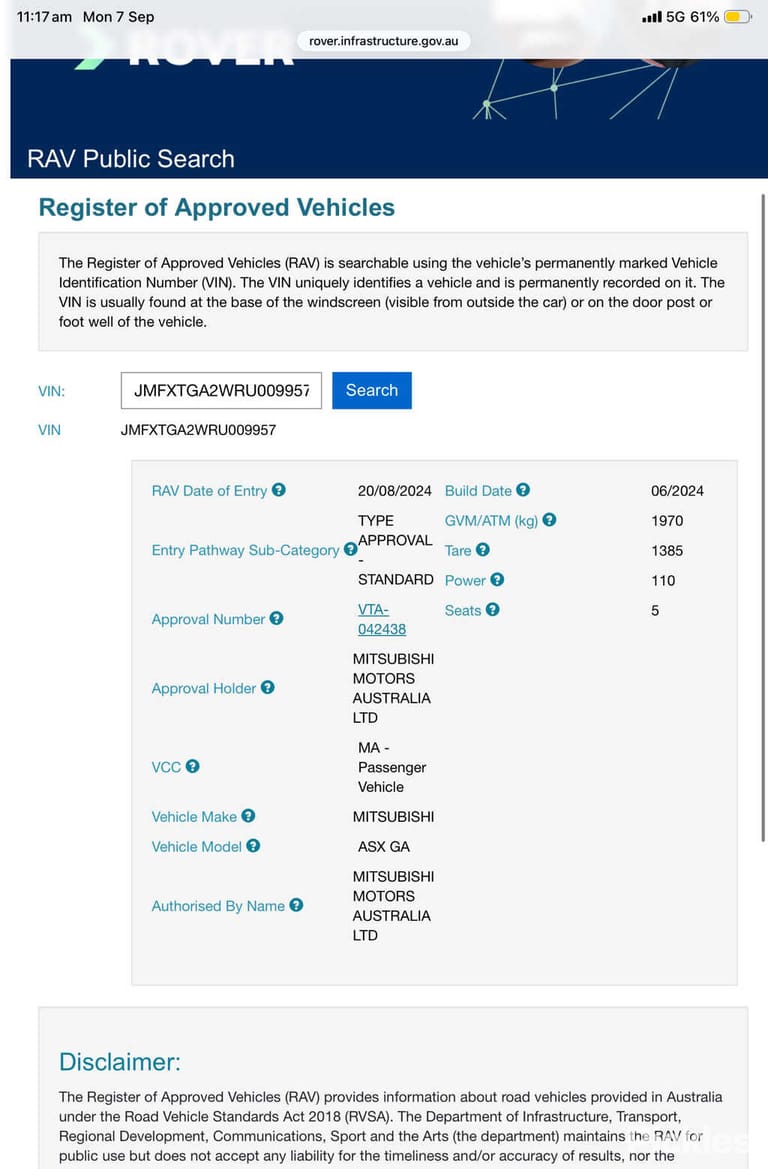Open Vehicle Model help icon
Viewport: 768px width, 1169px height.
click(254, 845)
